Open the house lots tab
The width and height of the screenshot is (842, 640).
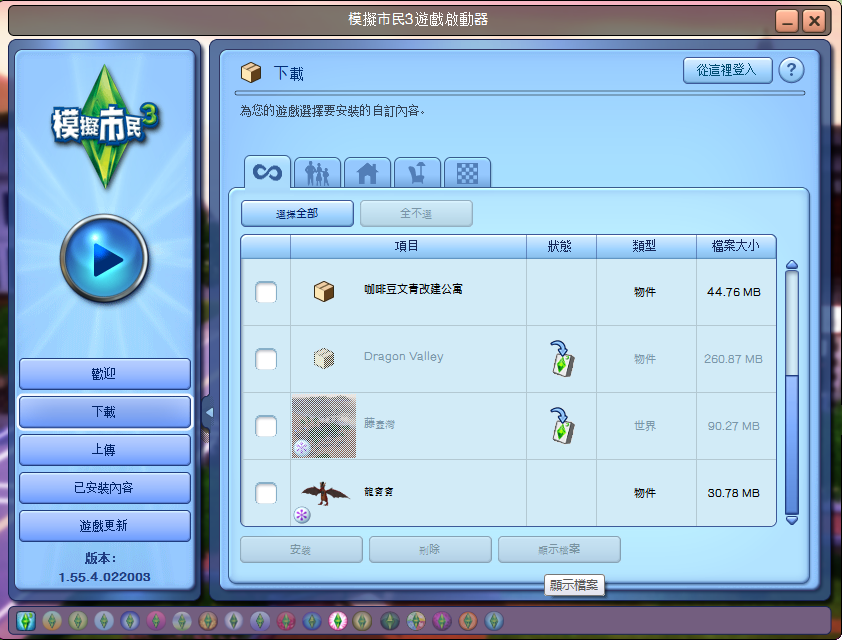(x=367, y=173)
